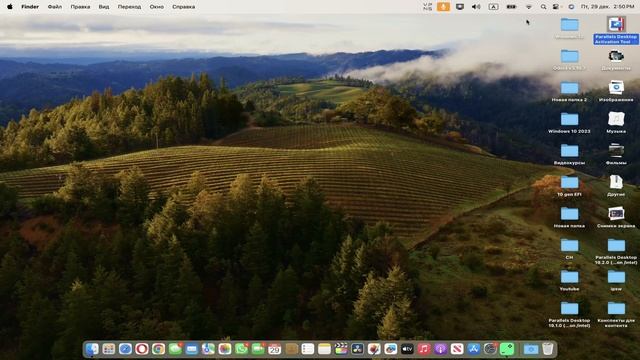The image size is (640, 360).
Task: Open Music app in the Dock
Action: [x=424, y=349]
